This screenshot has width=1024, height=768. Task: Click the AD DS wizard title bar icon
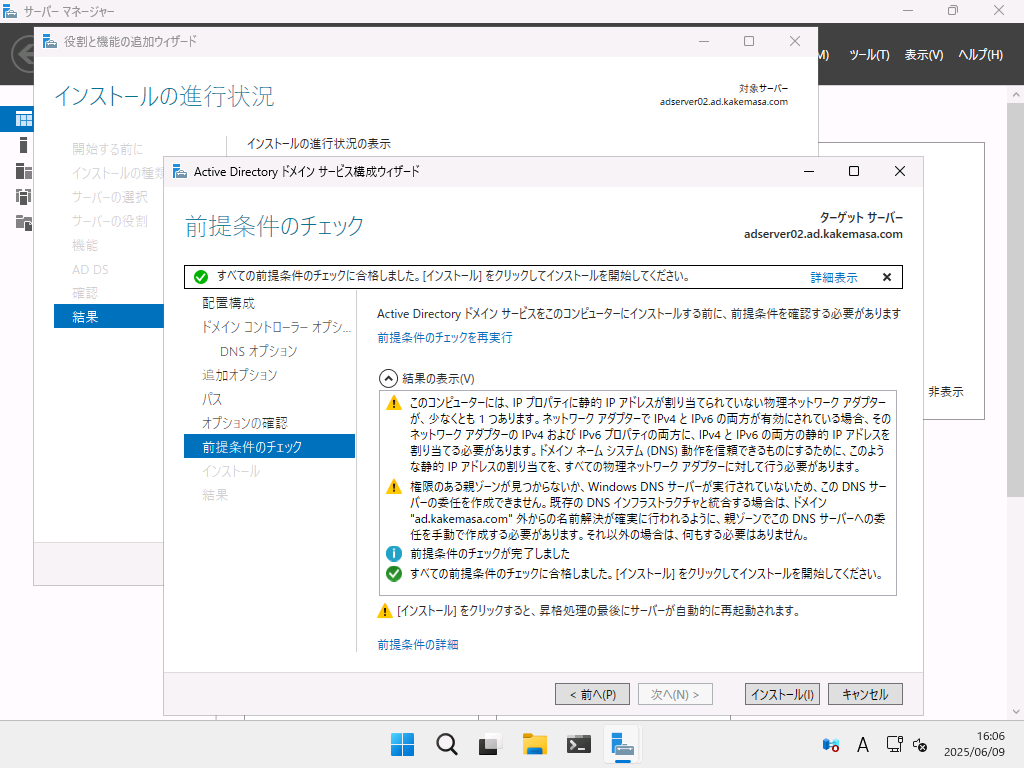pyautogui.click(x=180, y=172)
